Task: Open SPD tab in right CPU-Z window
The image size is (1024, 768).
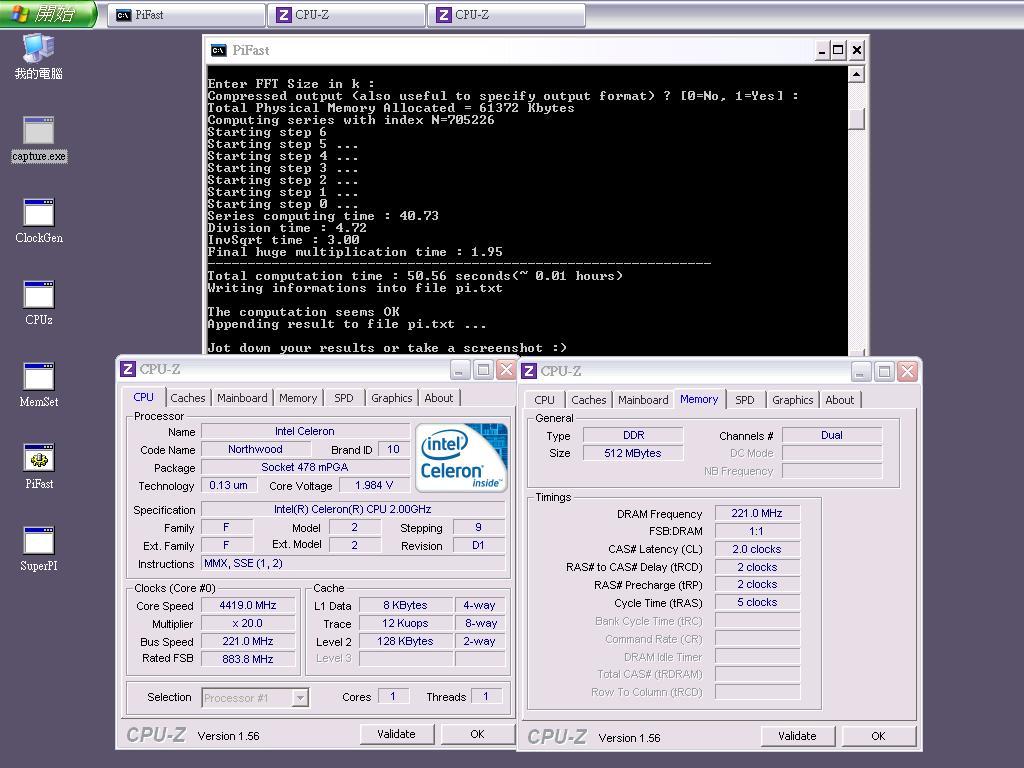Action: click(x=744, y=400)
